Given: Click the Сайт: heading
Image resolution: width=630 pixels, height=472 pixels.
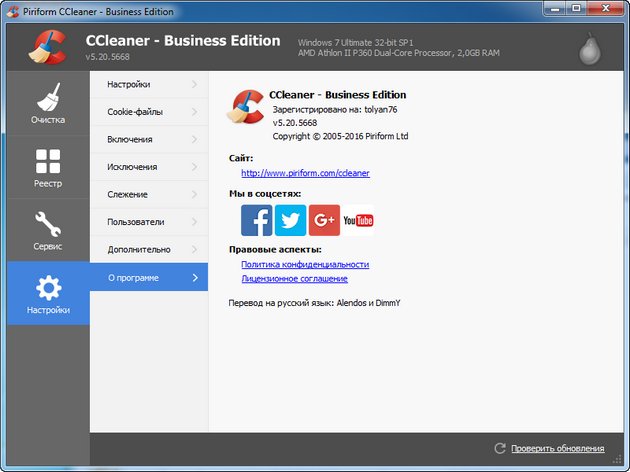Looking at the screenshot, I should click(241, 158).
